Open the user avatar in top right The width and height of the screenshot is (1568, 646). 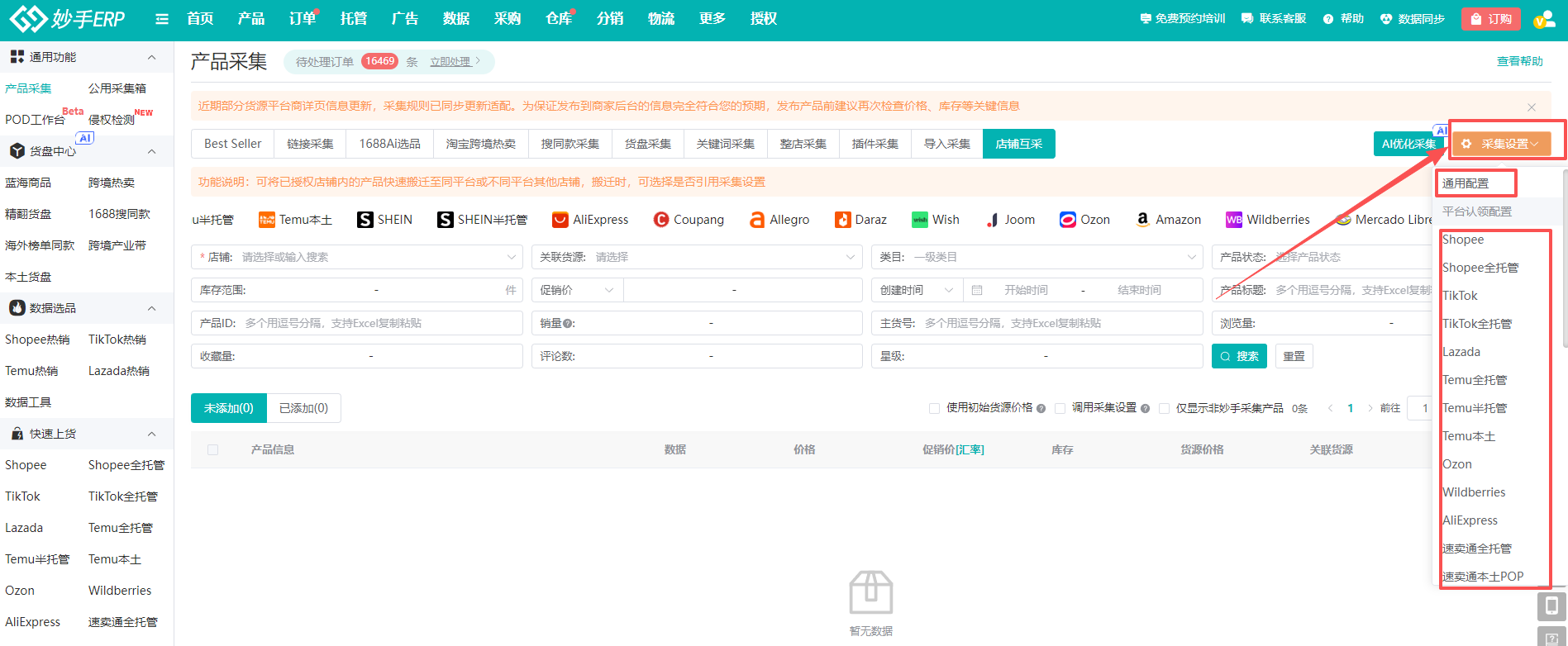(1544, 20)
